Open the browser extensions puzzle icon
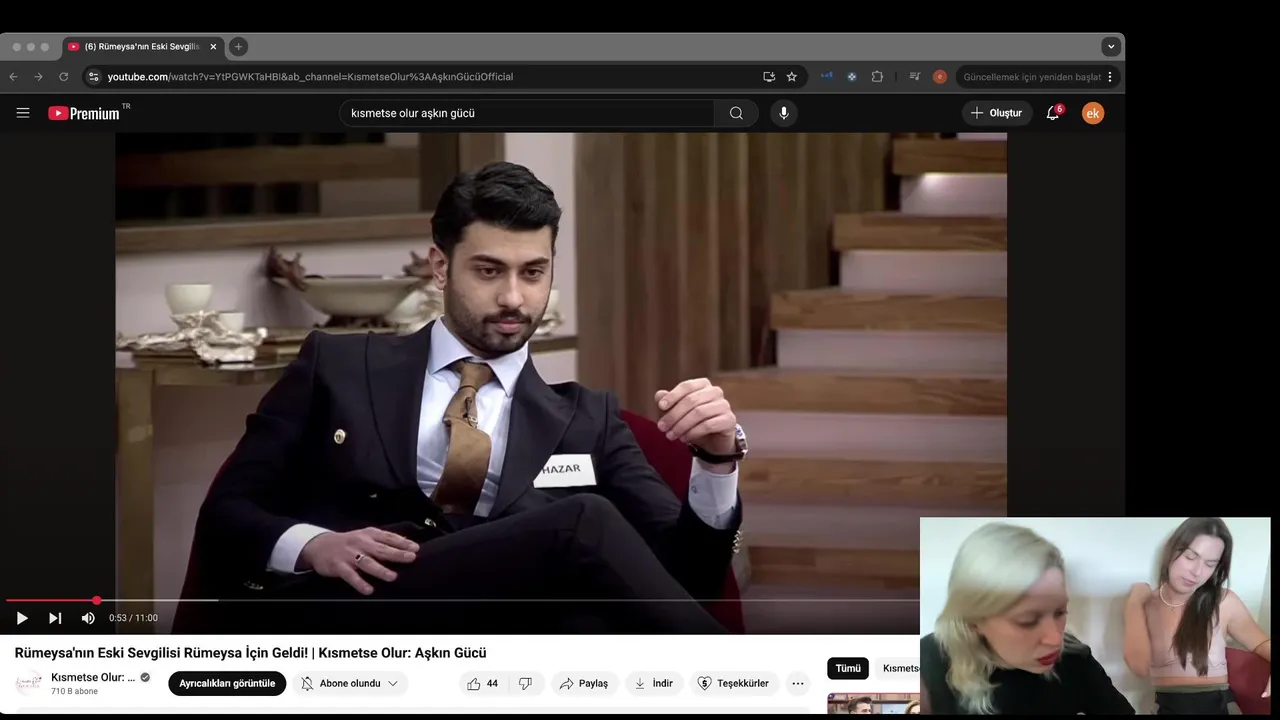1280x720 pixels. pyautogui.click(x=877, y=76)
